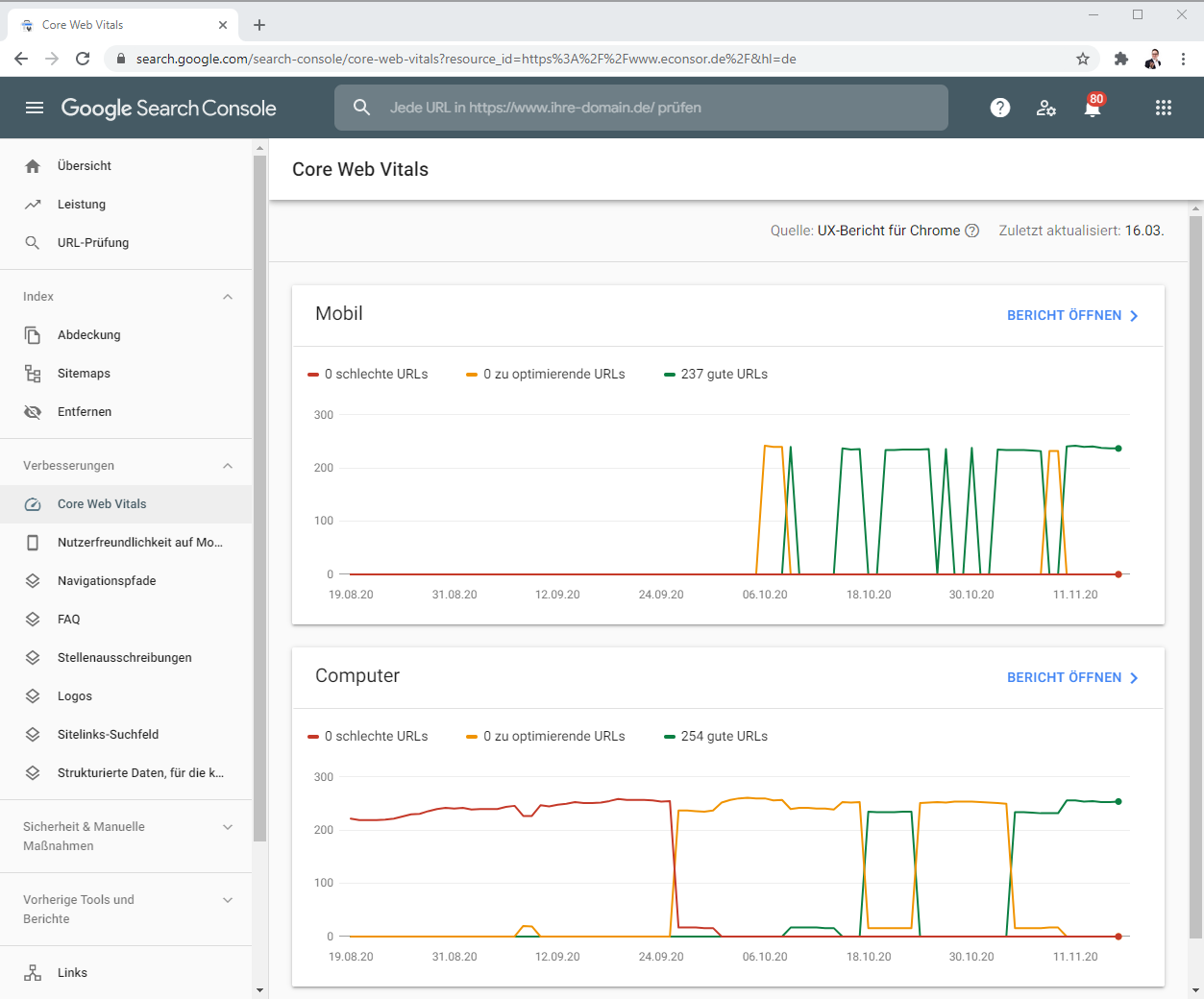Toggle the gute URLs legend in Mobil chart
Viewport: 1204px width, 999px height.
(x=715, y=374)
